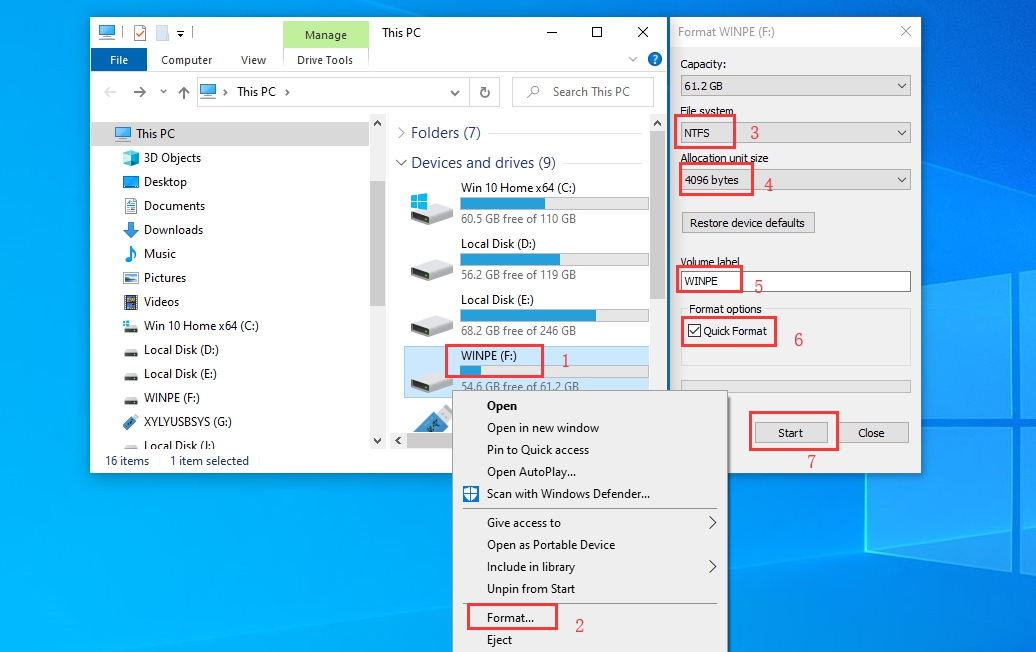Open Music in navigation pane
The image size is (1036, 652).
tap(159, 254)
